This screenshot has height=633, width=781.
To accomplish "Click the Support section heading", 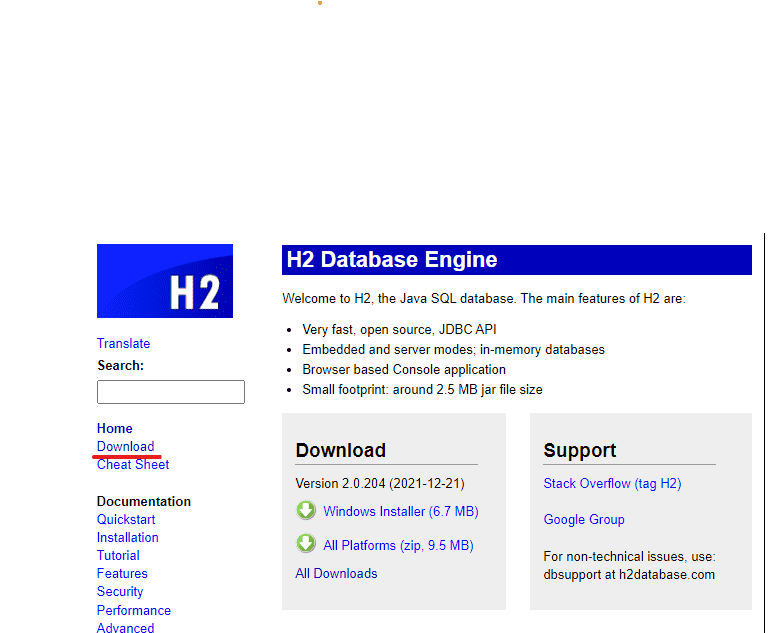I will point(580,450).
